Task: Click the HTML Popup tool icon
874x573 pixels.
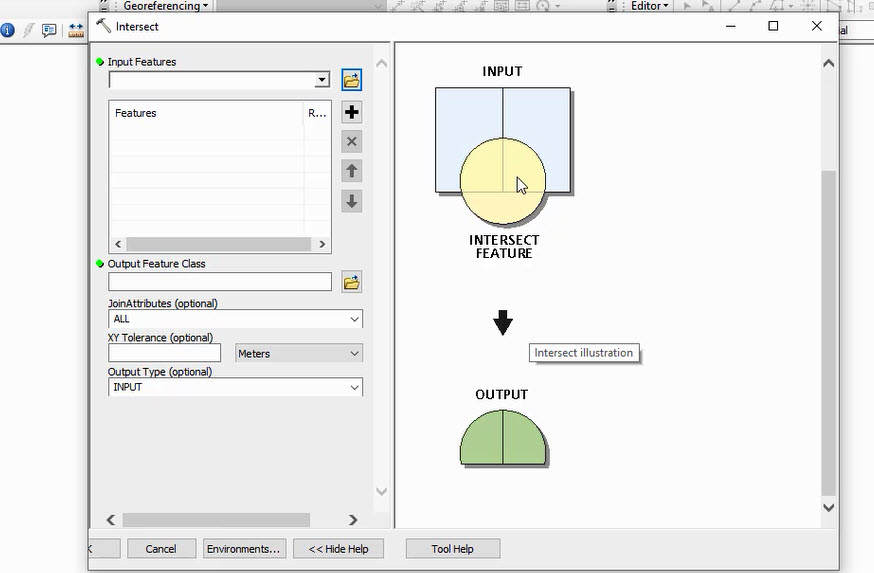Action: tap(49, 30)
